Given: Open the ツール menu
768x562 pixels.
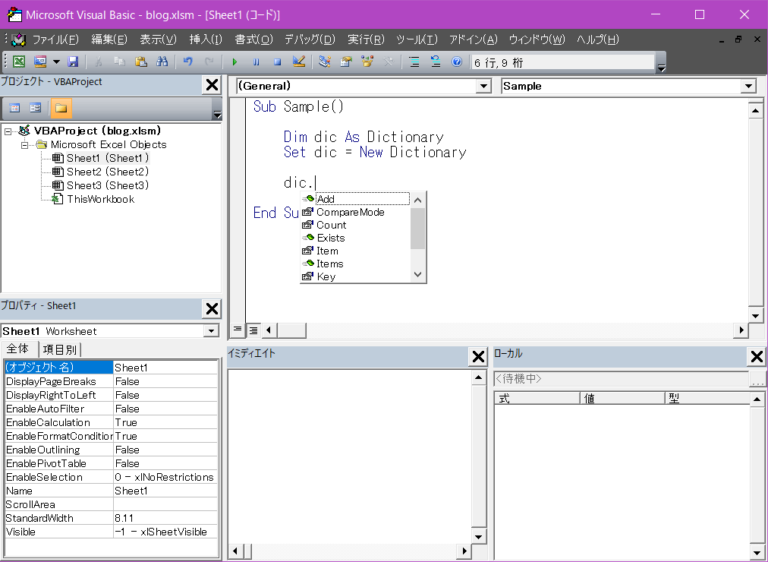Looking at the screenshot, I should coord(416,40).
